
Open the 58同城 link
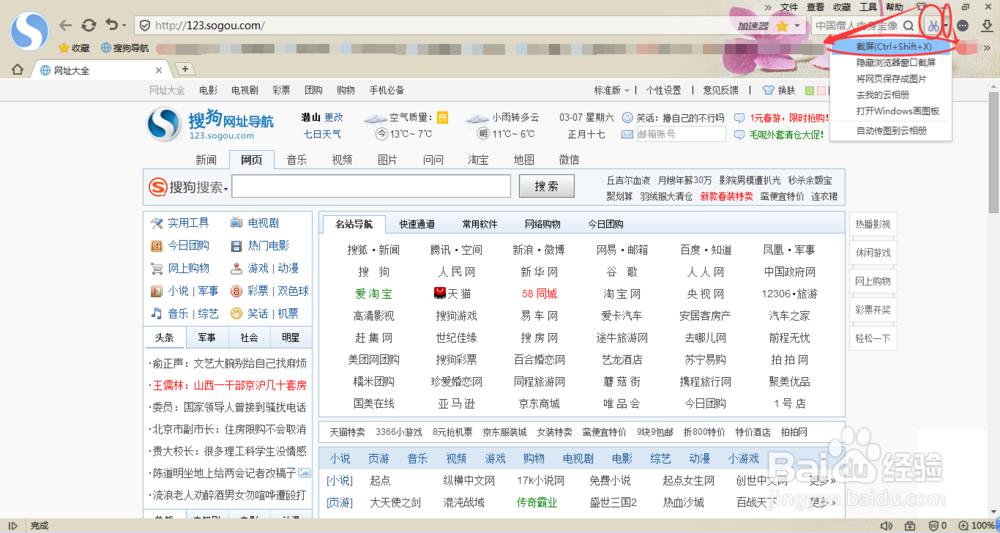pos(540,293)
